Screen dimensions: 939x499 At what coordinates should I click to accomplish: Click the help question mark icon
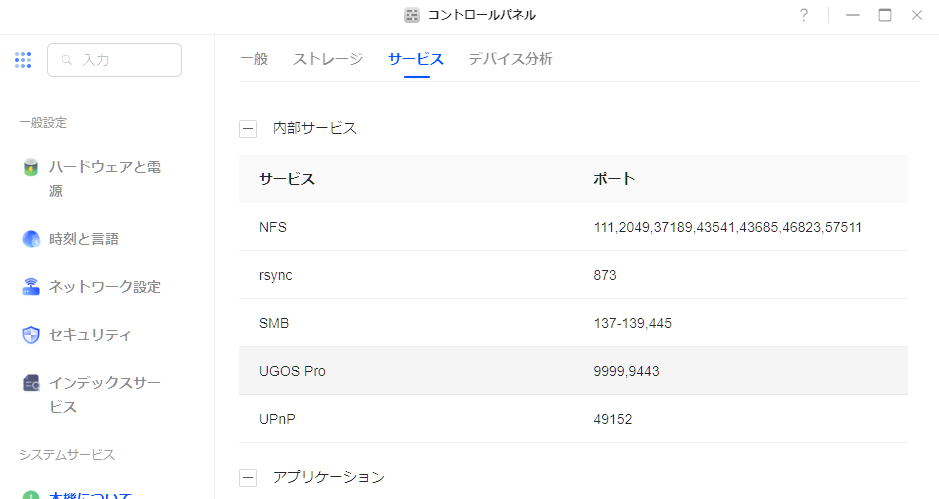click(x=803, y=15)
